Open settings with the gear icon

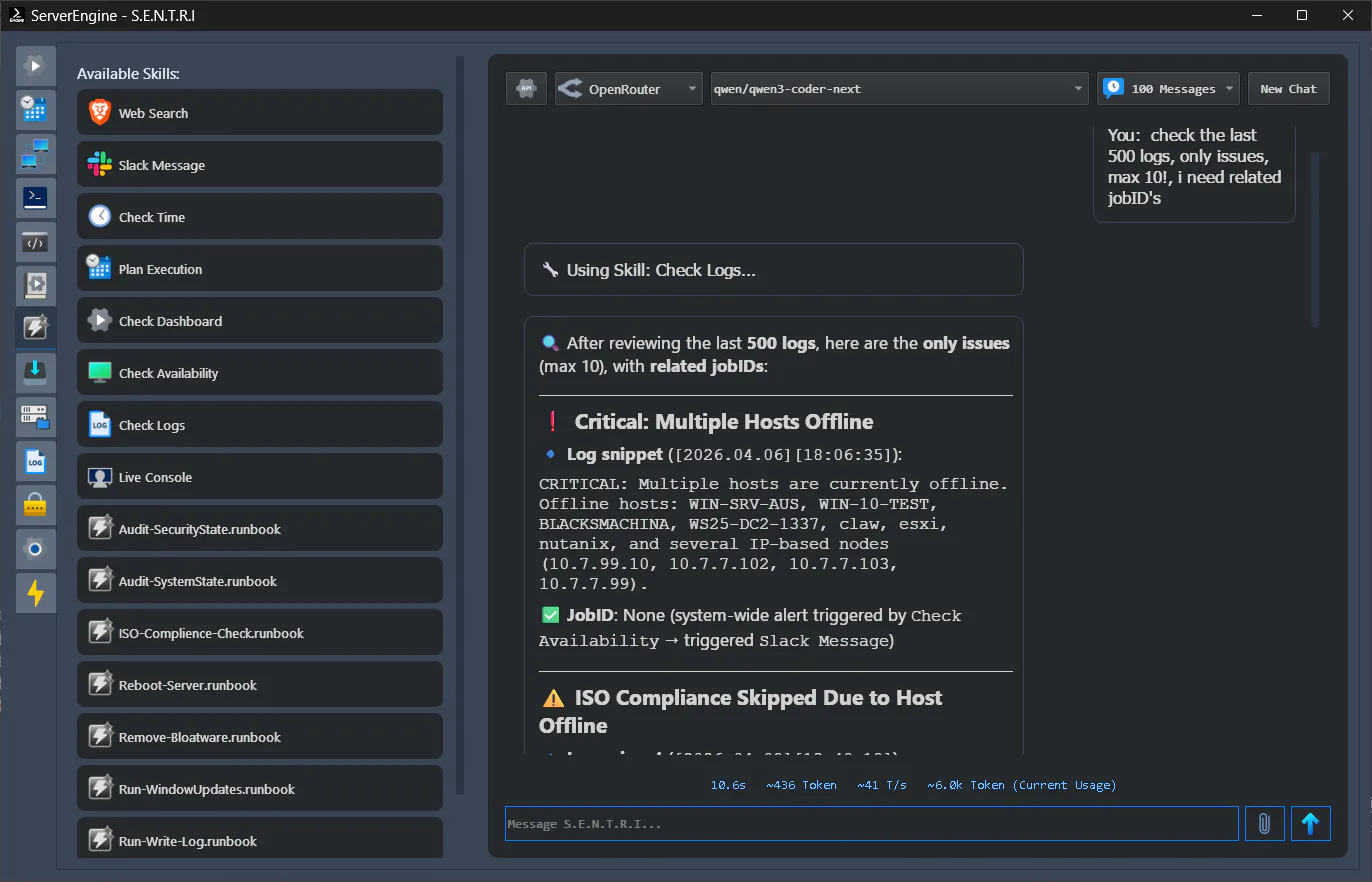point(35,549)
